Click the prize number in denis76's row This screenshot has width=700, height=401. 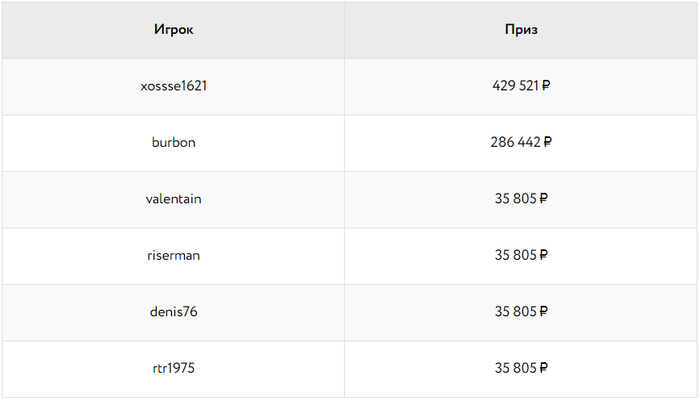[x=516, y=312]
